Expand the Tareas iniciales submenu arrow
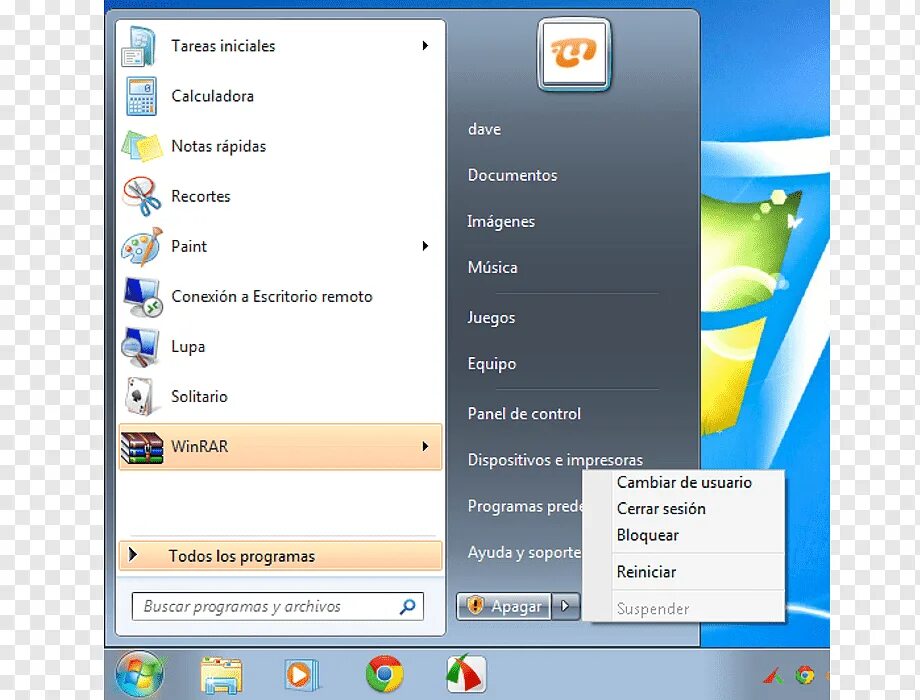 (425, 46)
